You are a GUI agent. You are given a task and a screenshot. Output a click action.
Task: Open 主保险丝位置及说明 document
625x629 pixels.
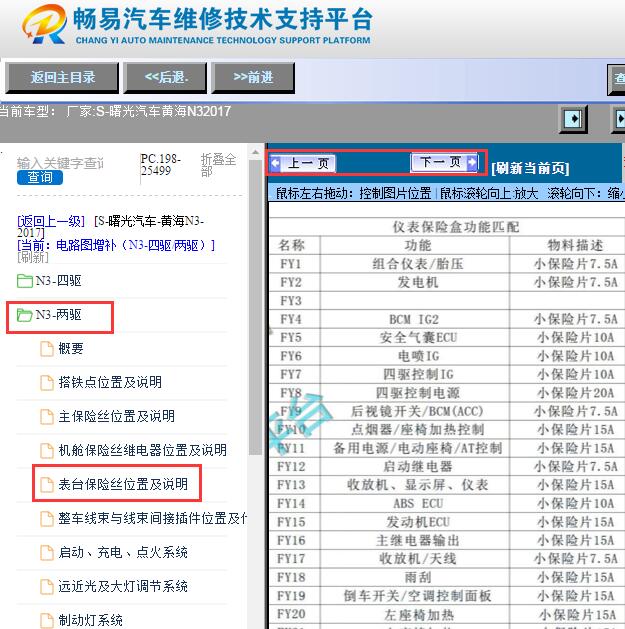(116, 416)
